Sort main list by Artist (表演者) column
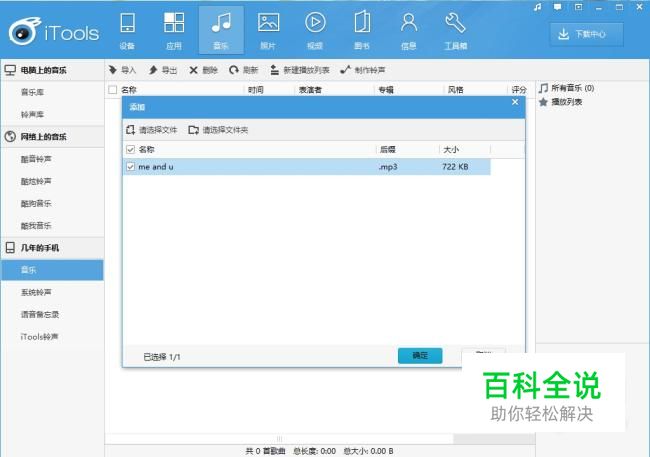The height and width of the screenshot is (457, 650). pos(310,90)
